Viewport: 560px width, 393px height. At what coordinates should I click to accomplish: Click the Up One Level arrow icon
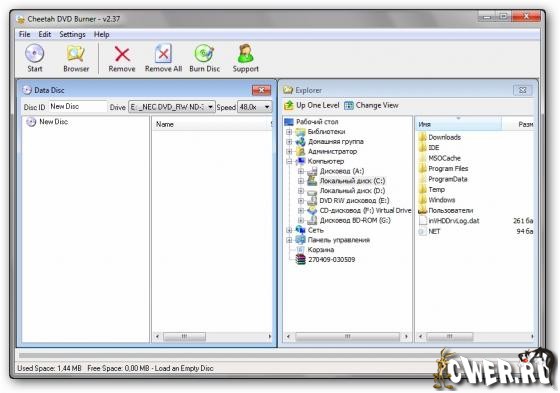point(288,105)
